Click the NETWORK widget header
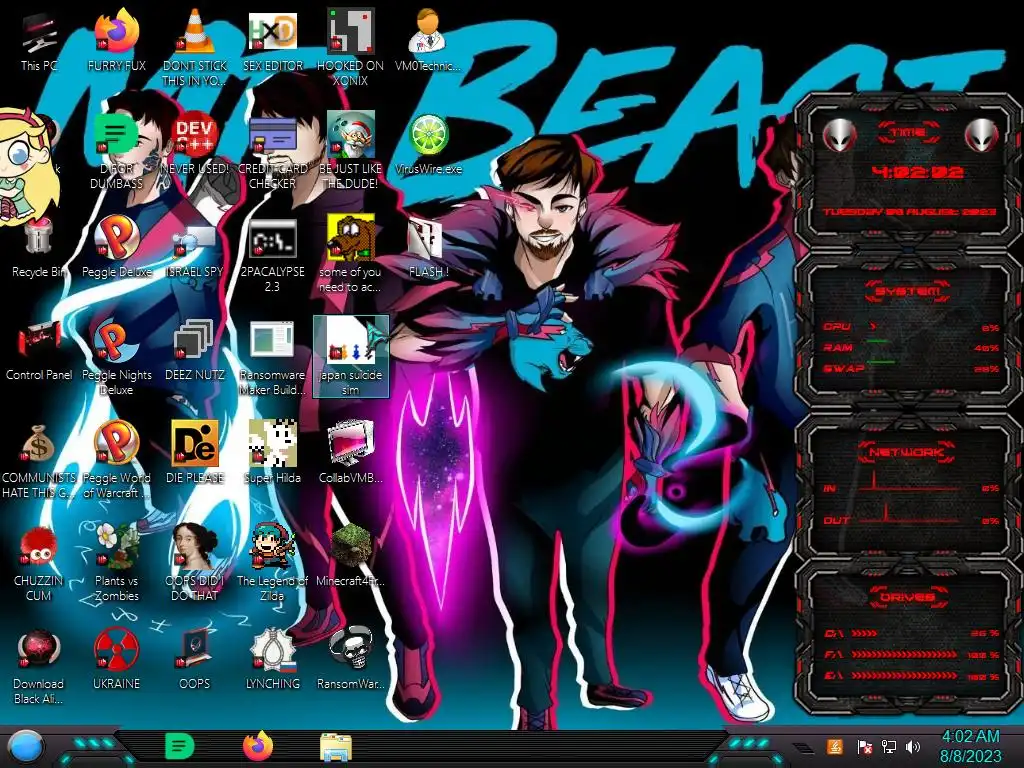The image size is (1024, 768). [908, 452]
